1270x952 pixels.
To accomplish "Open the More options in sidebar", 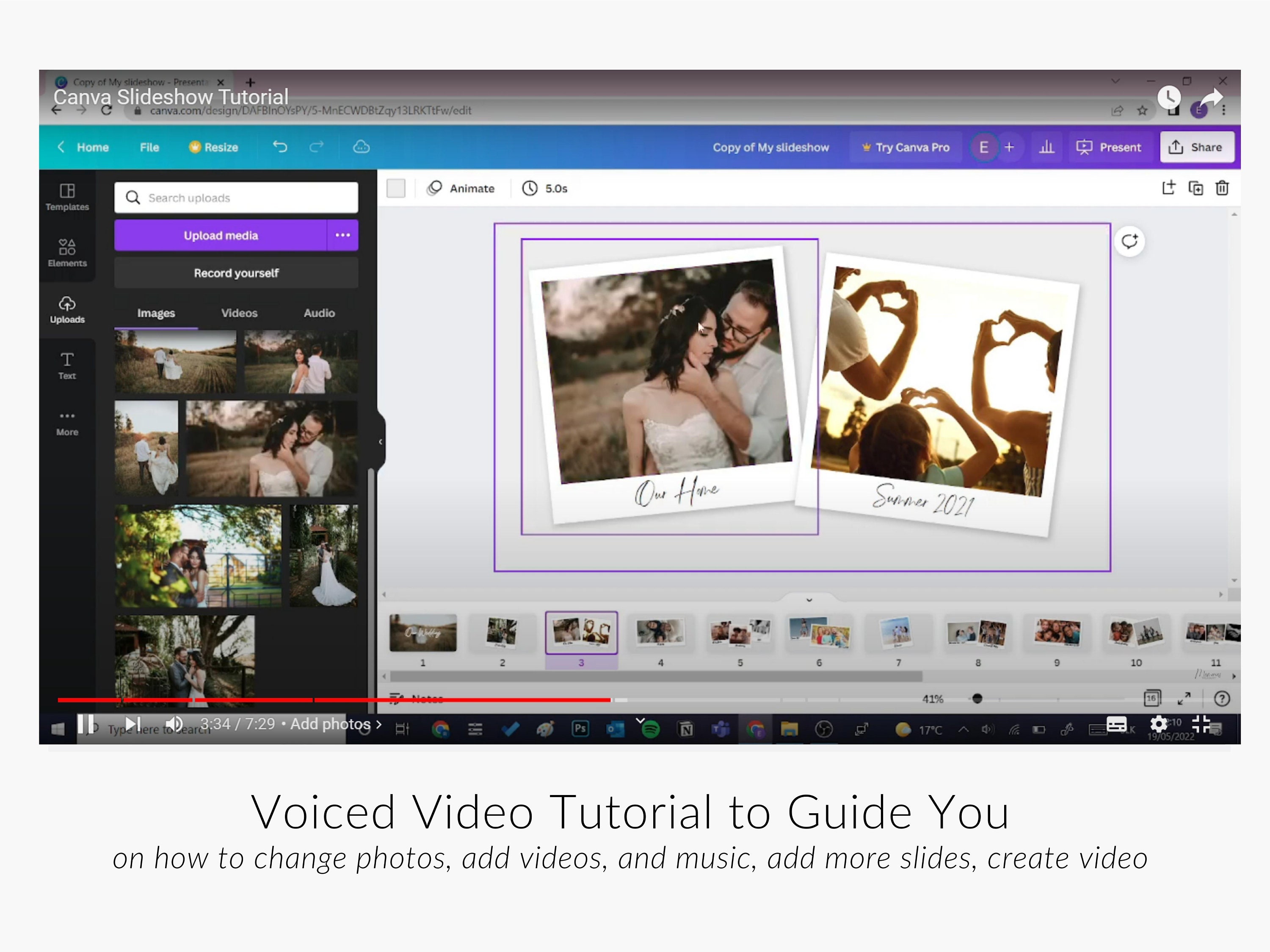I will coord(67,423).
